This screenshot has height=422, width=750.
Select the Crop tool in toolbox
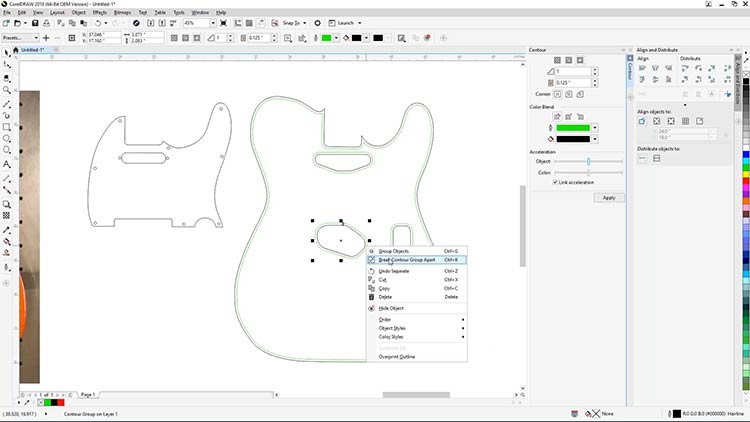pyautogui.click(x=6, y=78)
